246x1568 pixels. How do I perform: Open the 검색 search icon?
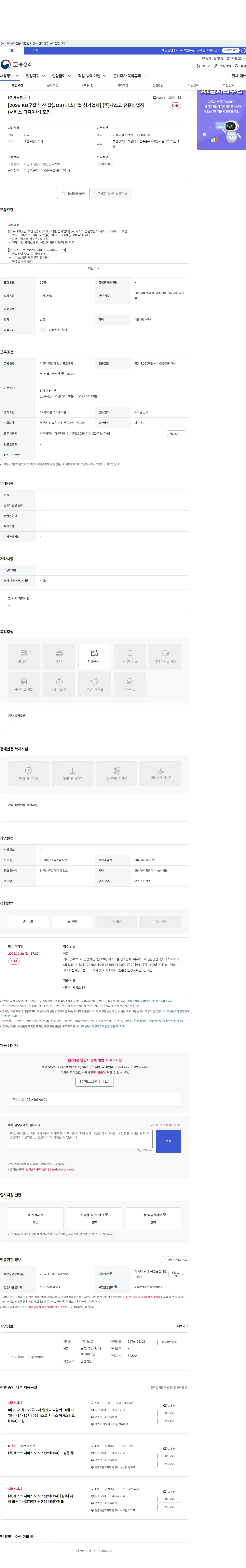tap(240, 66)
